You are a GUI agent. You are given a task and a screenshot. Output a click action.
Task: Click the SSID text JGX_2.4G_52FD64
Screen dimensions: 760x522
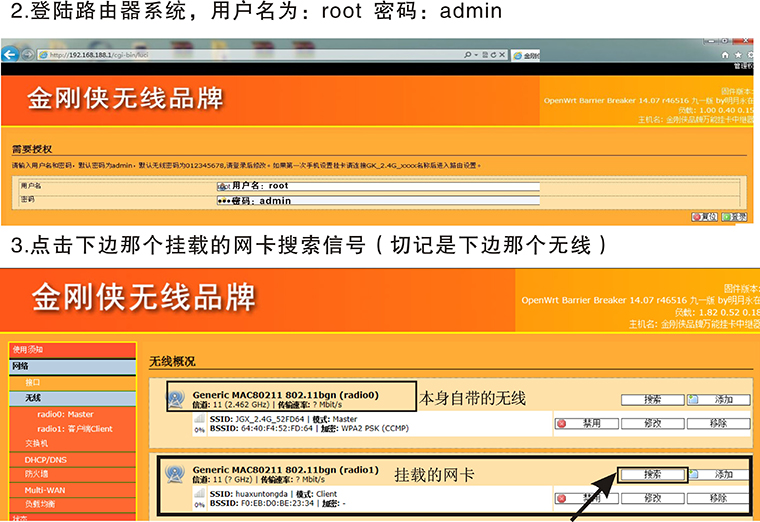point(270,419)
